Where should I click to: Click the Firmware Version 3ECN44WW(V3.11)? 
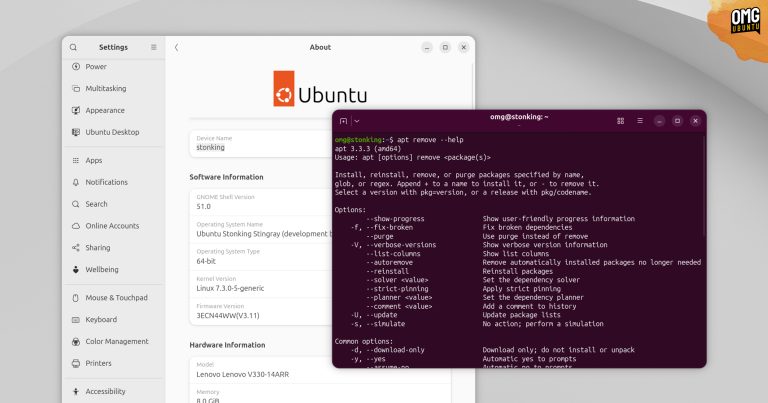[x=228, y=316]
